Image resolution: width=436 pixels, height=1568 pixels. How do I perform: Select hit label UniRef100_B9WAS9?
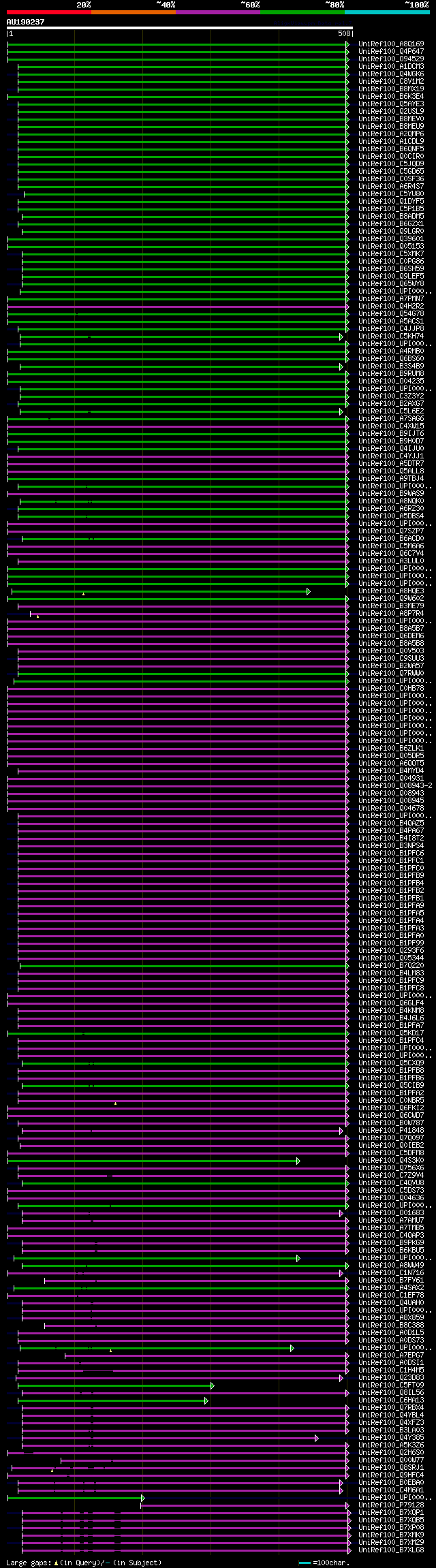pos(391,493)
